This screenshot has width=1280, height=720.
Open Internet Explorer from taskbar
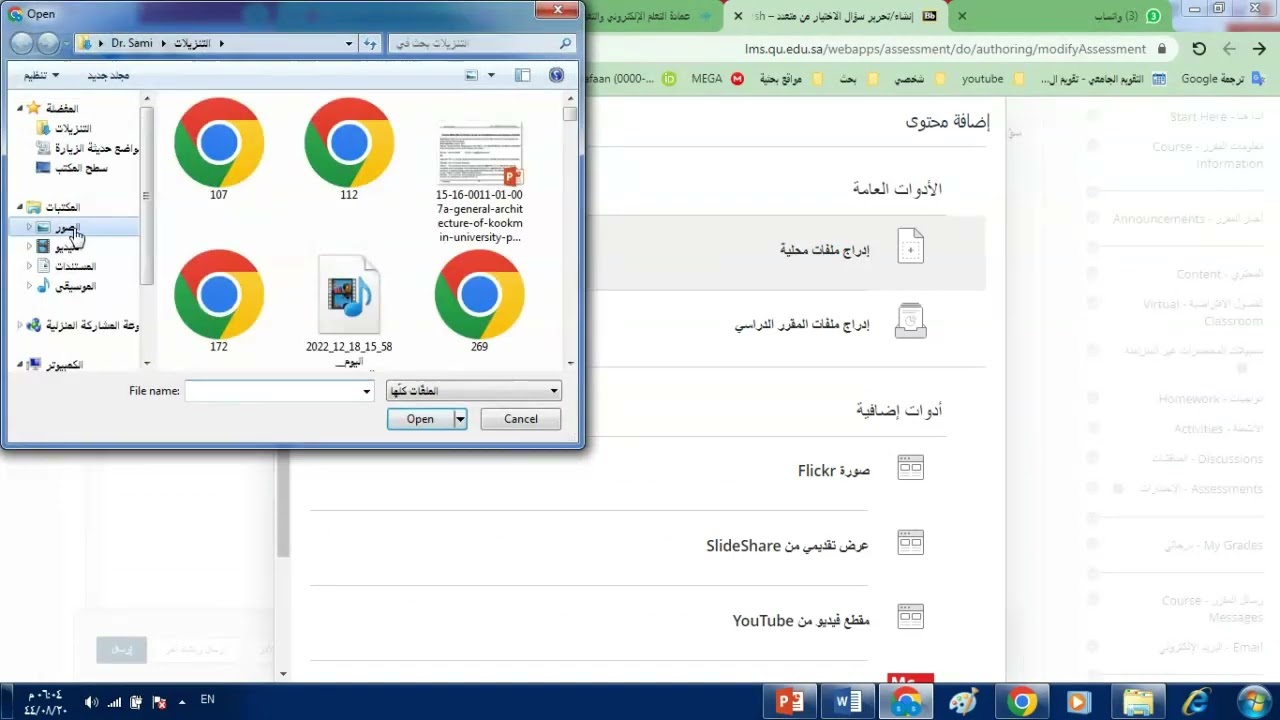click(x=1196, y=702)
